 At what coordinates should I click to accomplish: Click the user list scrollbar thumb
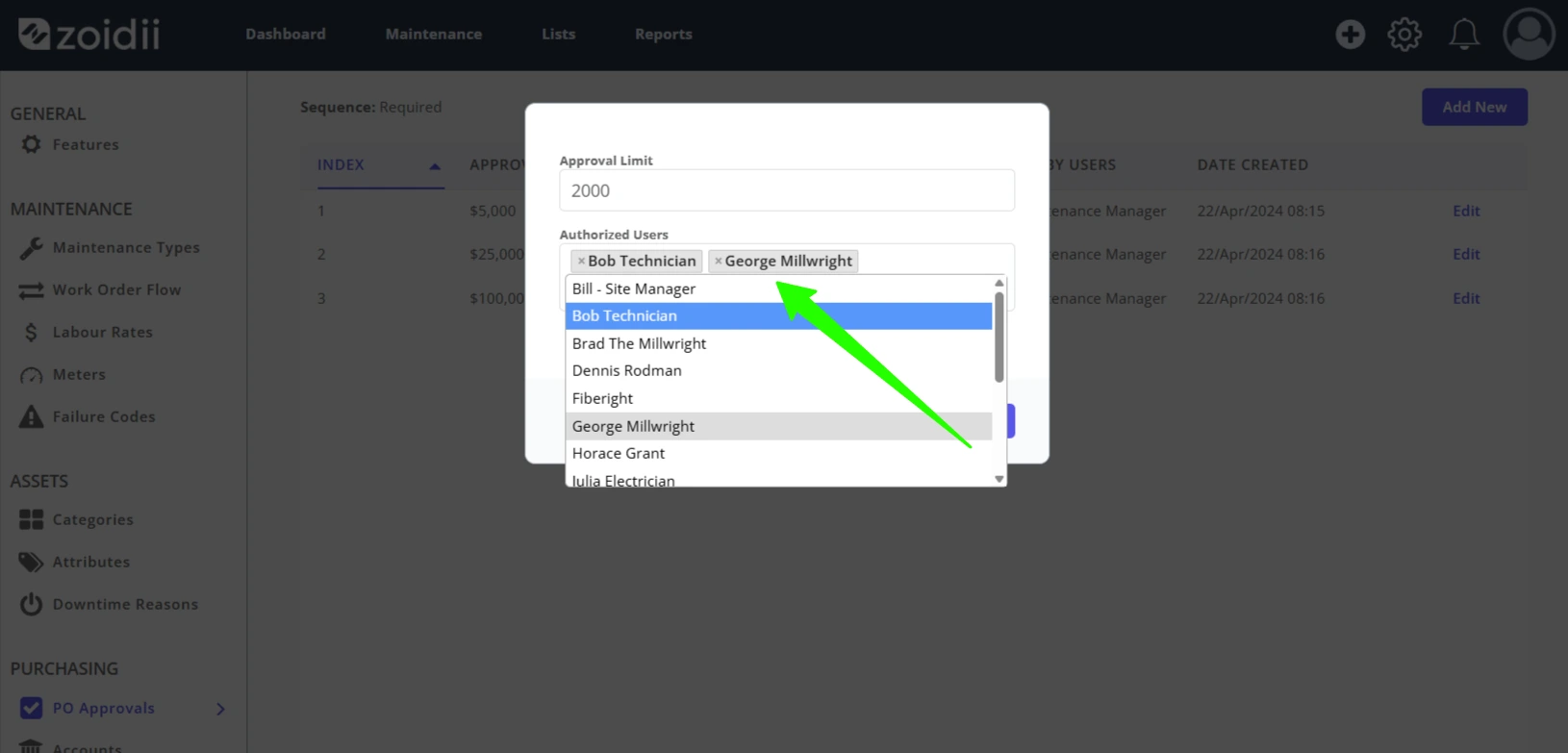click(999, 337)
